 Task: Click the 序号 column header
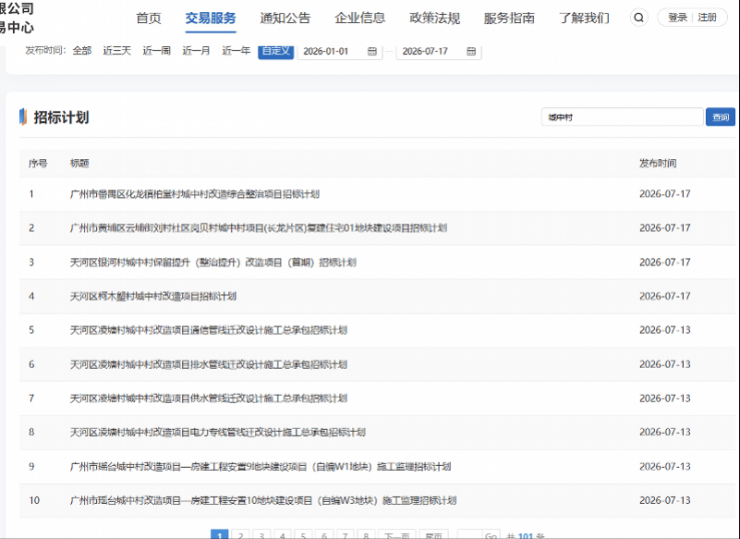coord(38,163)
